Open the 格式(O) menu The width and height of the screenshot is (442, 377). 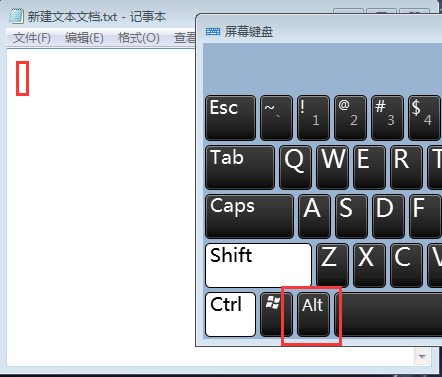[139, 38]
